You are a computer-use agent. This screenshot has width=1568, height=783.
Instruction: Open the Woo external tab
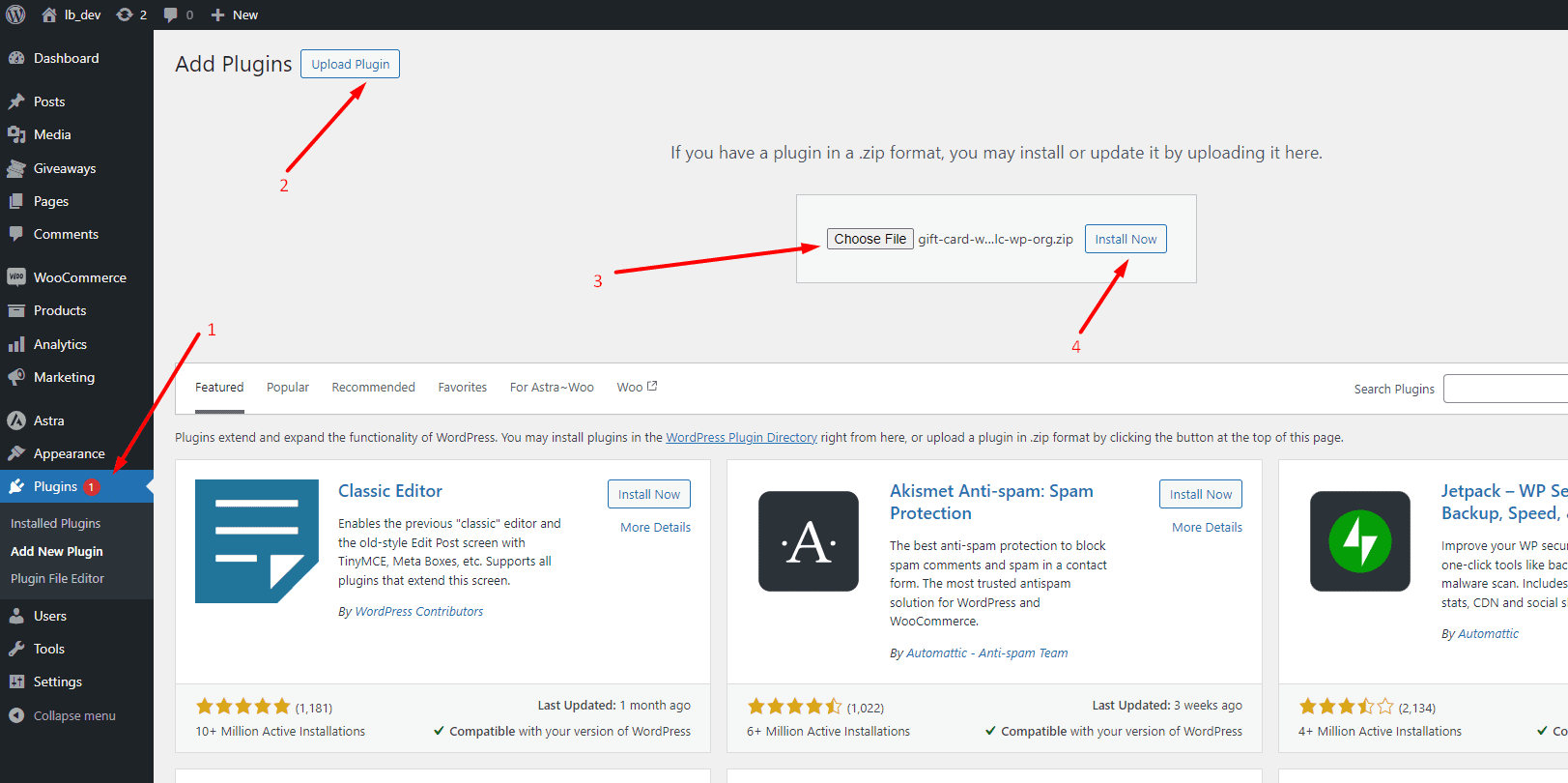(637, 388)
